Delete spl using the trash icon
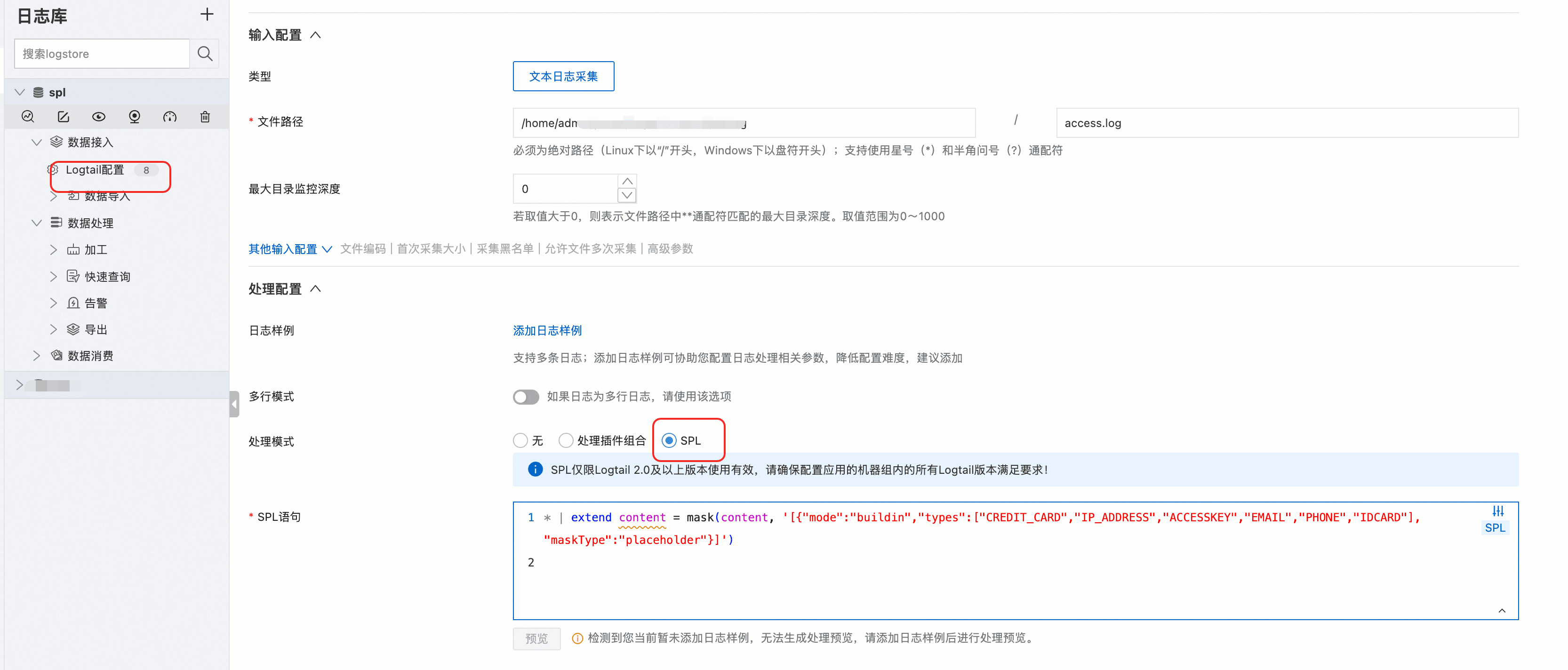The image size is (1568, 670). coord(205,117)
